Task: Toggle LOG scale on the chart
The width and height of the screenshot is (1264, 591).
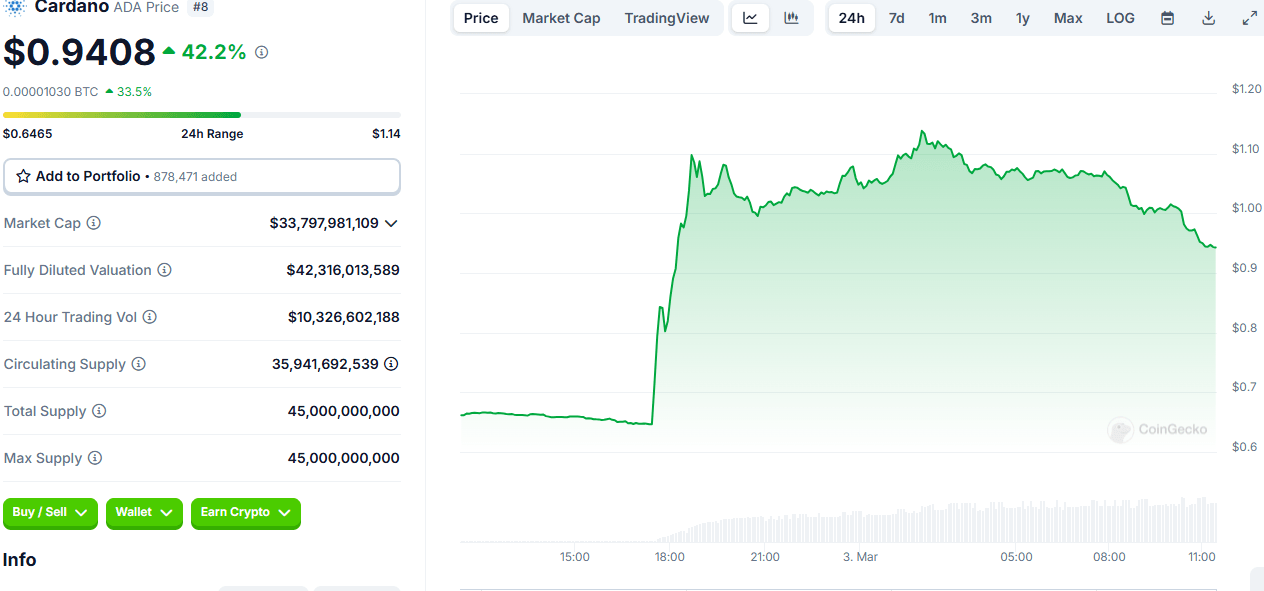Action: pos(1120,17)
